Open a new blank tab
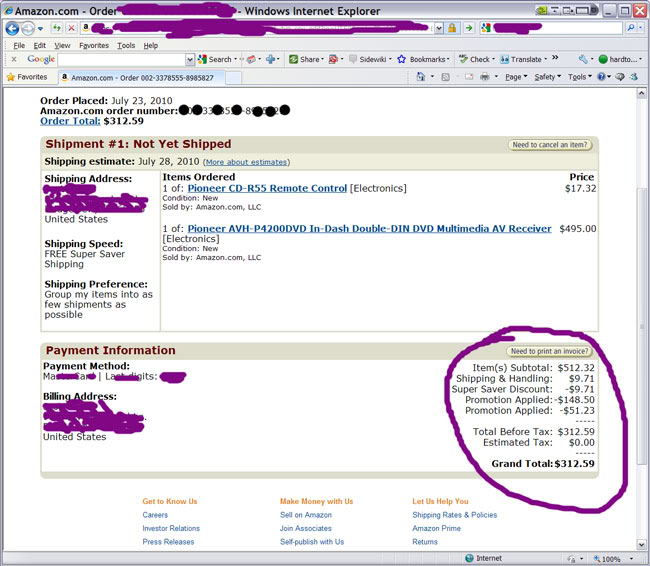 click(x=233, y=78)
